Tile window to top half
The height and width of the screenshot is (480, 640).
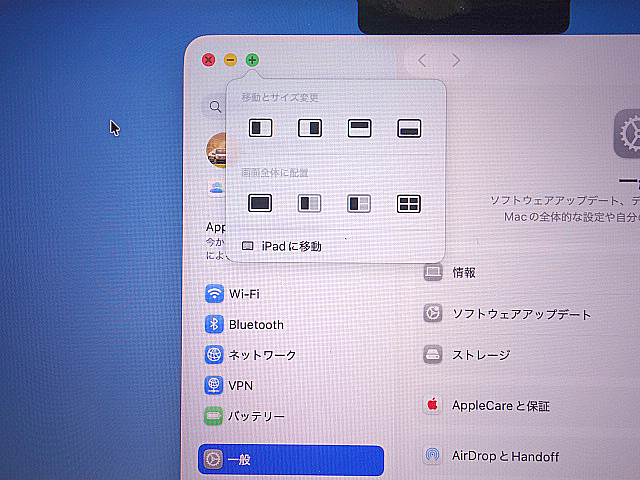(x=360, y=128)
